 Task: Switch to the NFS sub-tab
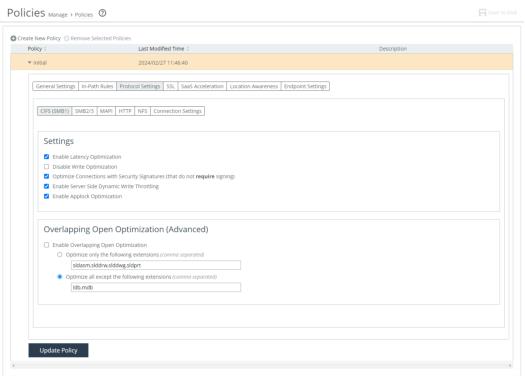point(142,111)
